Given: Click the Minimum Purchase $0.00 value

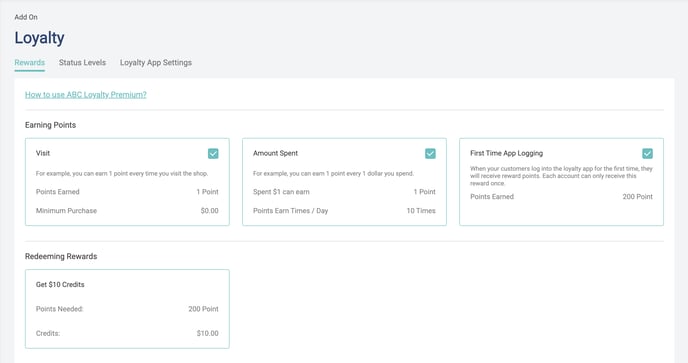Looking at the screenshot, I should (x=210, y=211).
